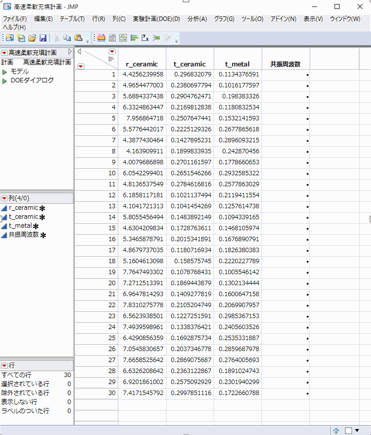Viewport: 371px width, 435px height.
Task: Open the 実験計画(DOE)(D) menu
Action: [156, 19]
